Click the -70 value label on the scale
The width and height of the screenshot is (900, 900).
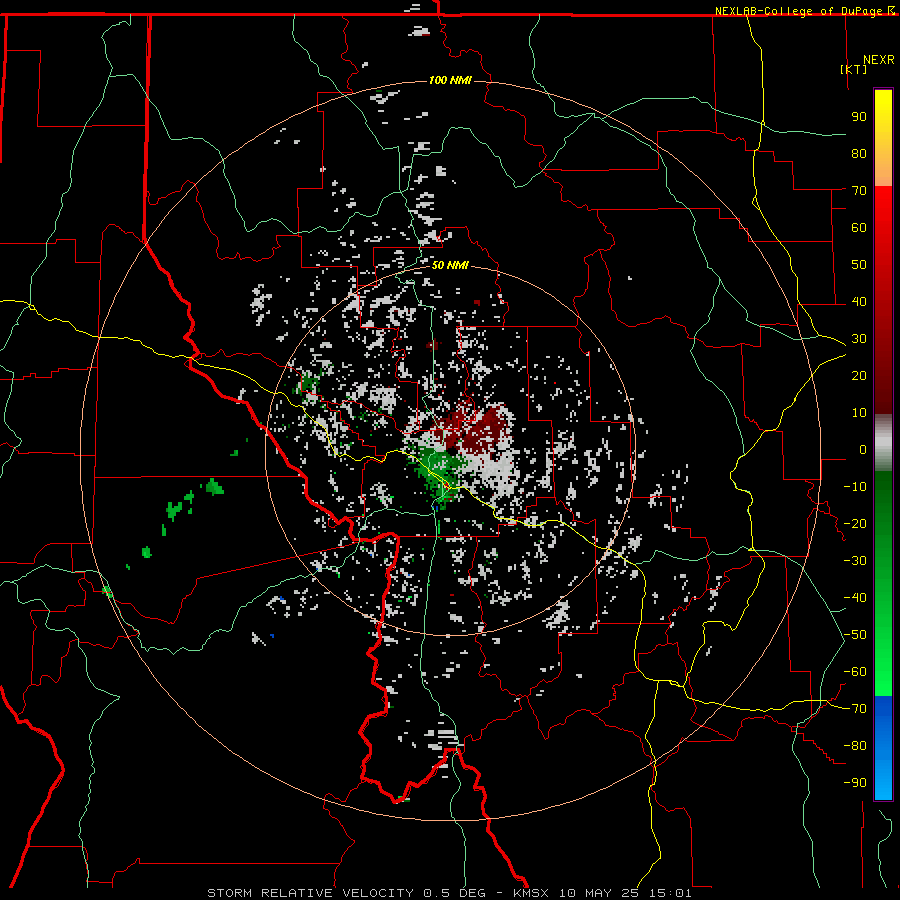pos(855,709)
